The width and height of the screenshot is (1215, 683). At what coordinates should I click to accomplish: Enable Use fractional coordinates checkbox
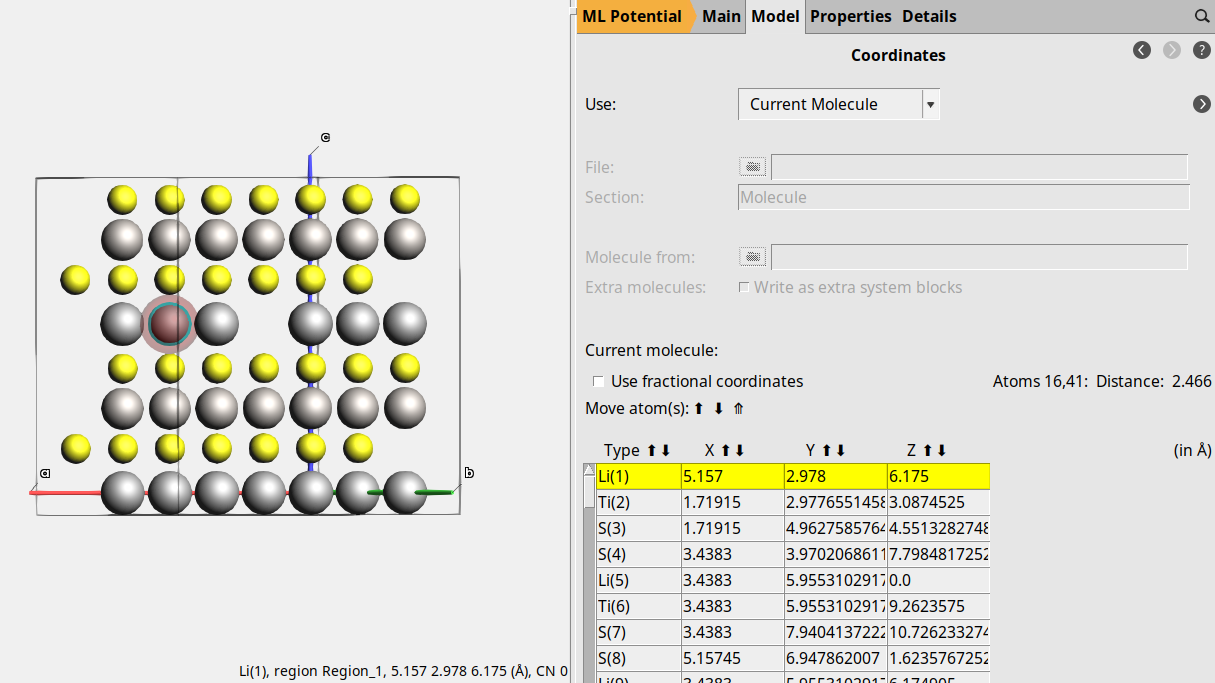598,381
